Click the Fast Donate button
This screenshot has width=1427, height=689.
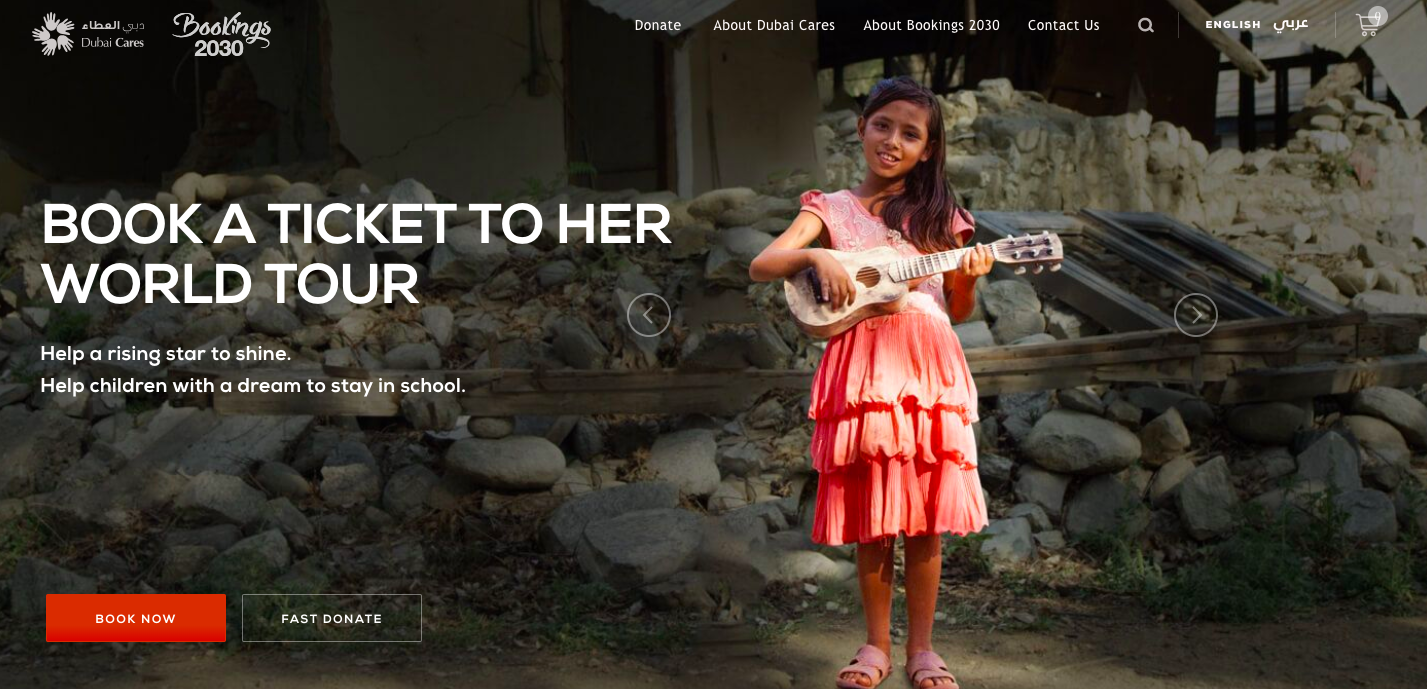click(x=332, y=618)
